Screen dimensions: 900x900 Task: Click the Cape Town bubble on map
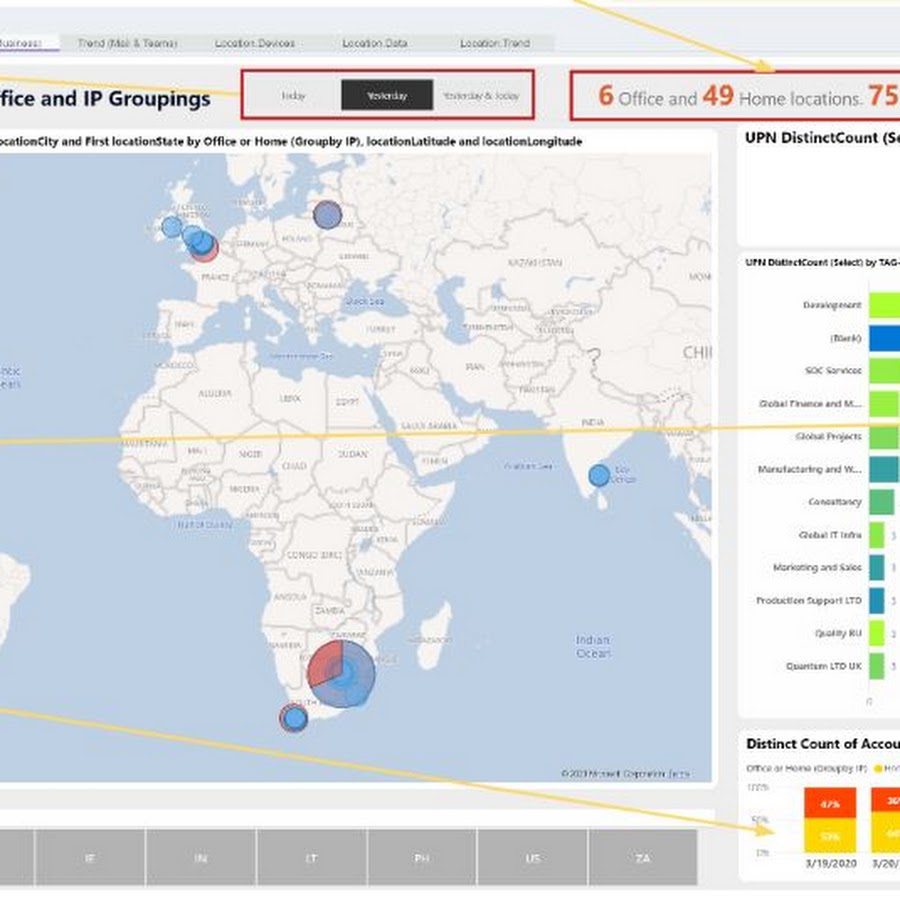(x=294, y=717)
